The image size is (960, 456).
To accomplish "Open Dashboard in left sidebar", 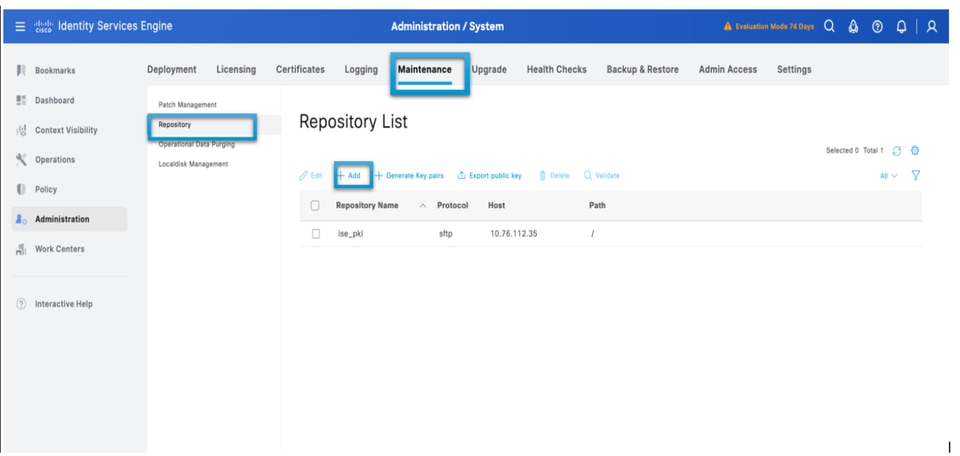I will click(x=54, y=100).
